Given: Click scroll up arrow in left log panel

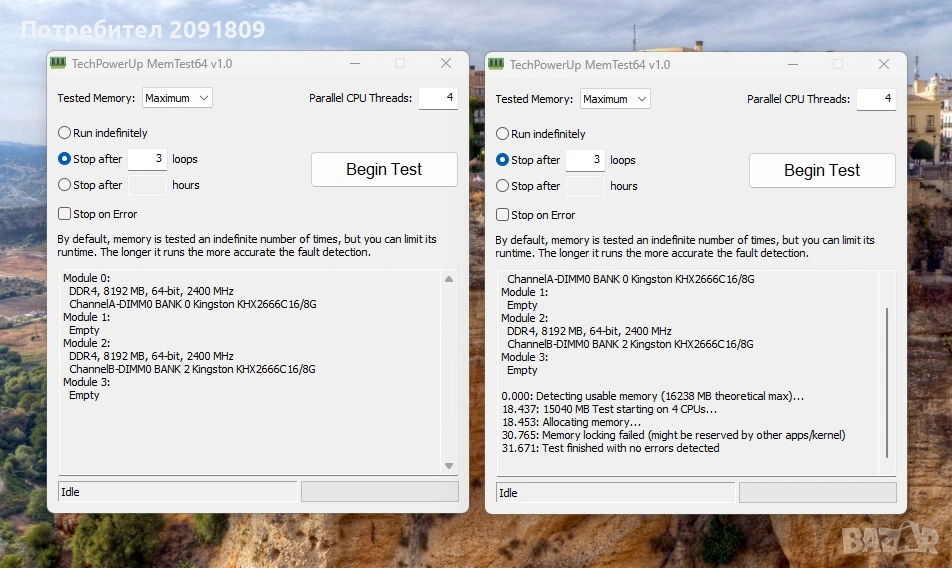Looking at the screenshot, I should (449, 279).
